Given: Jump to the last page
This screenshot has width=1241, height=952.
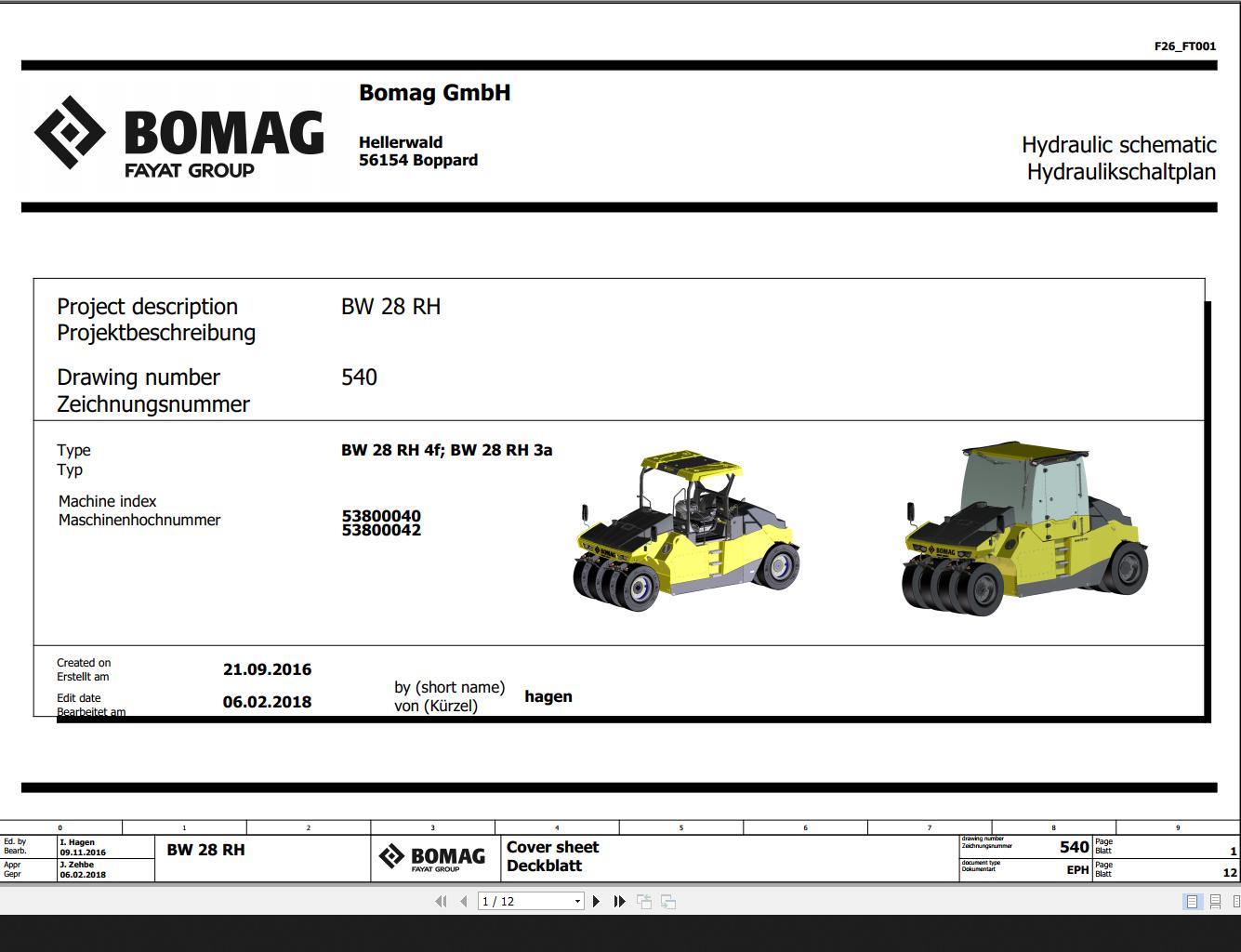Looking at the screenshot, I should coord(619,901).
